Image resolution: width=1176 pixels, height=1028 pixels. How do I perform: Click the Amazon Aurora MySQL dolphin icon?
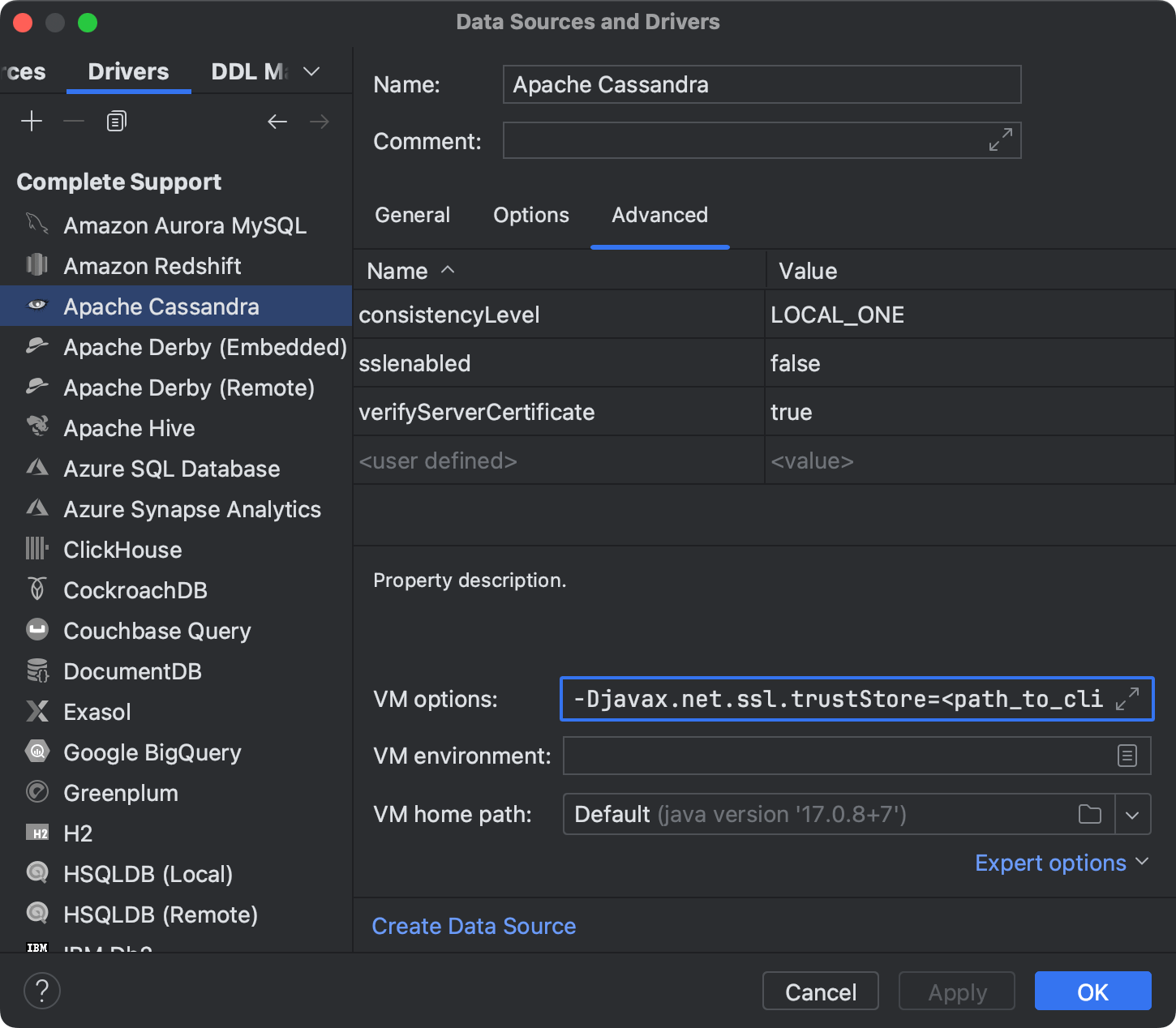coord(37,224)
